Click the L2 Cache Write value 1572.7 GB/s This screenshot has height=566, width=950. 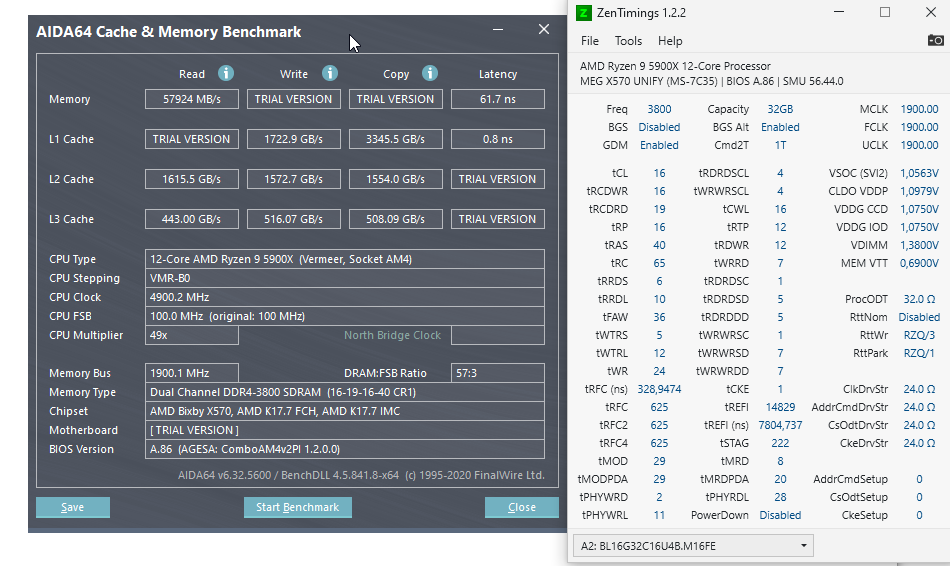[293, 179]
